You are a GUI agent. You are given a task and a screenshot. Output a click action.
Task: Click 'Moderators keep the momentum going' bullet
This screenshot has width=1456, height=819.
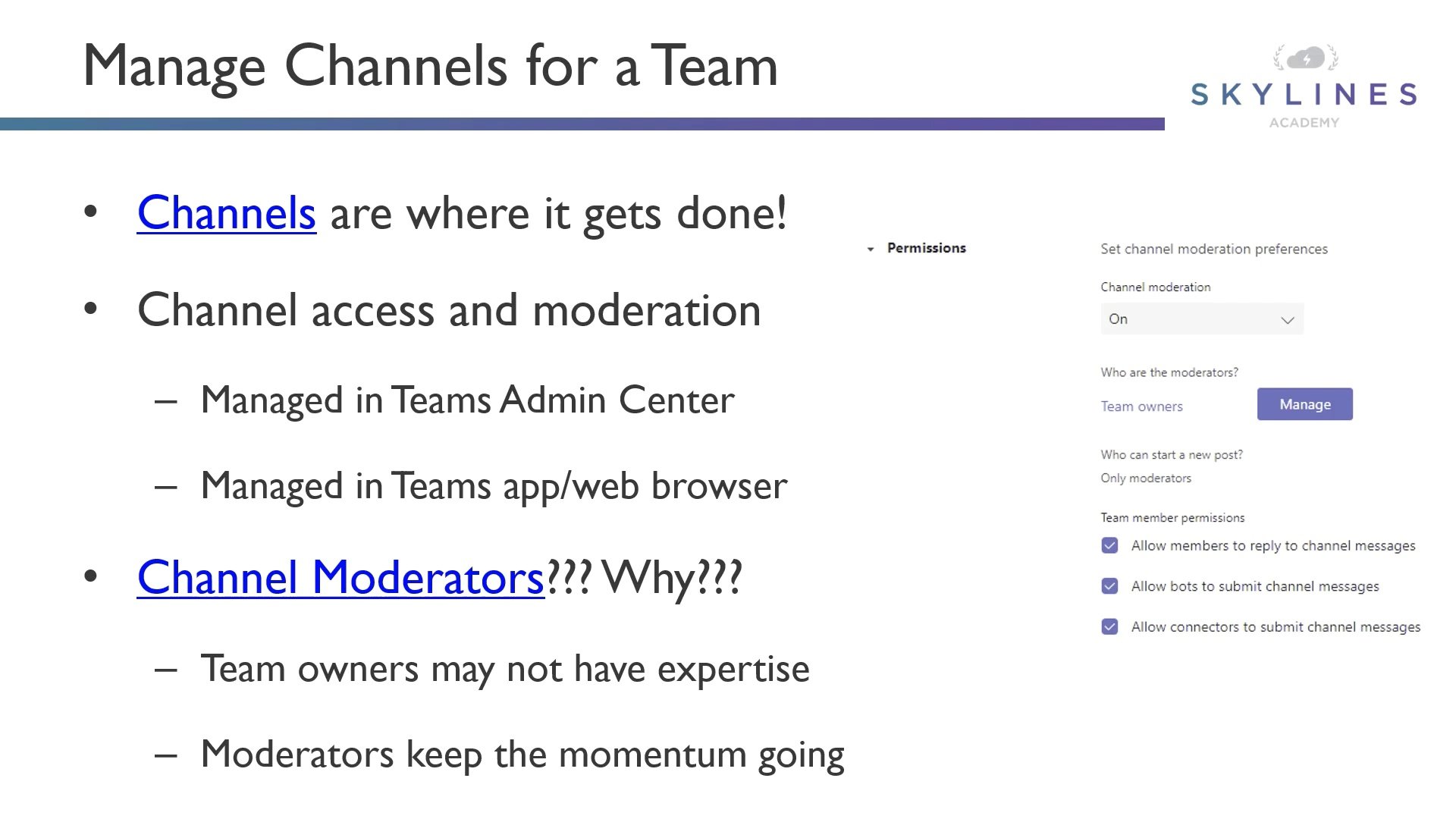(522, 755)
